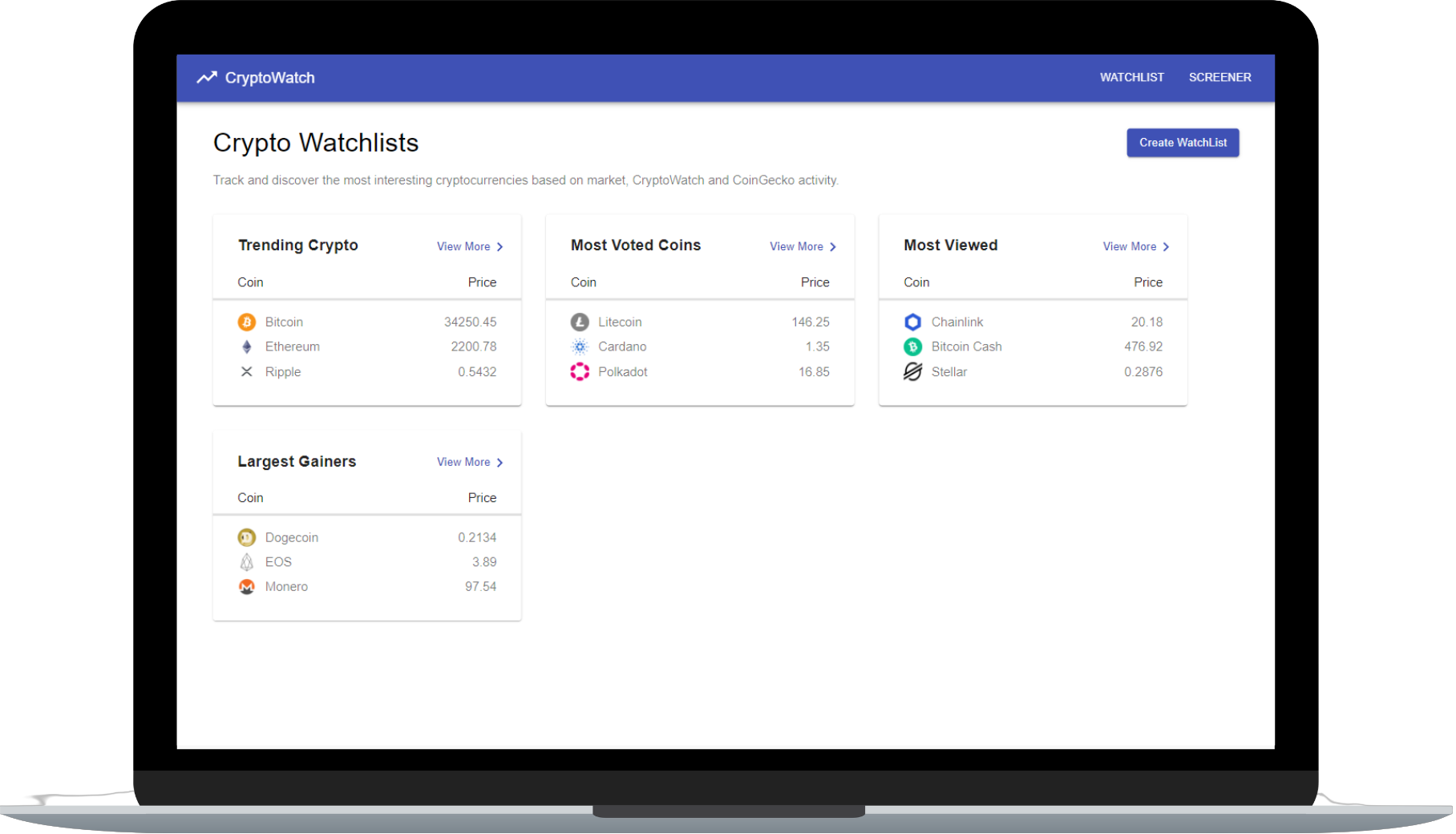Select the Chainlink row name

958,322
